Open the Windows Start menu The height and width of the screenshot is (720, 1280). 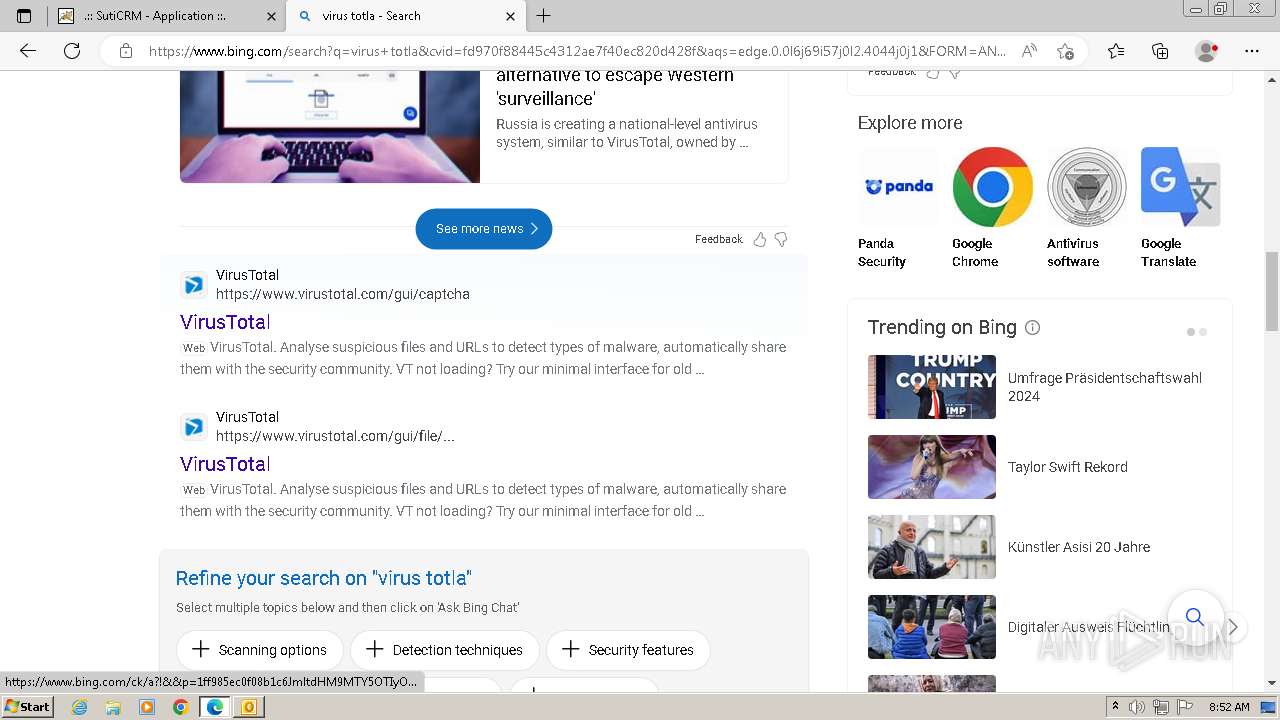27,707
